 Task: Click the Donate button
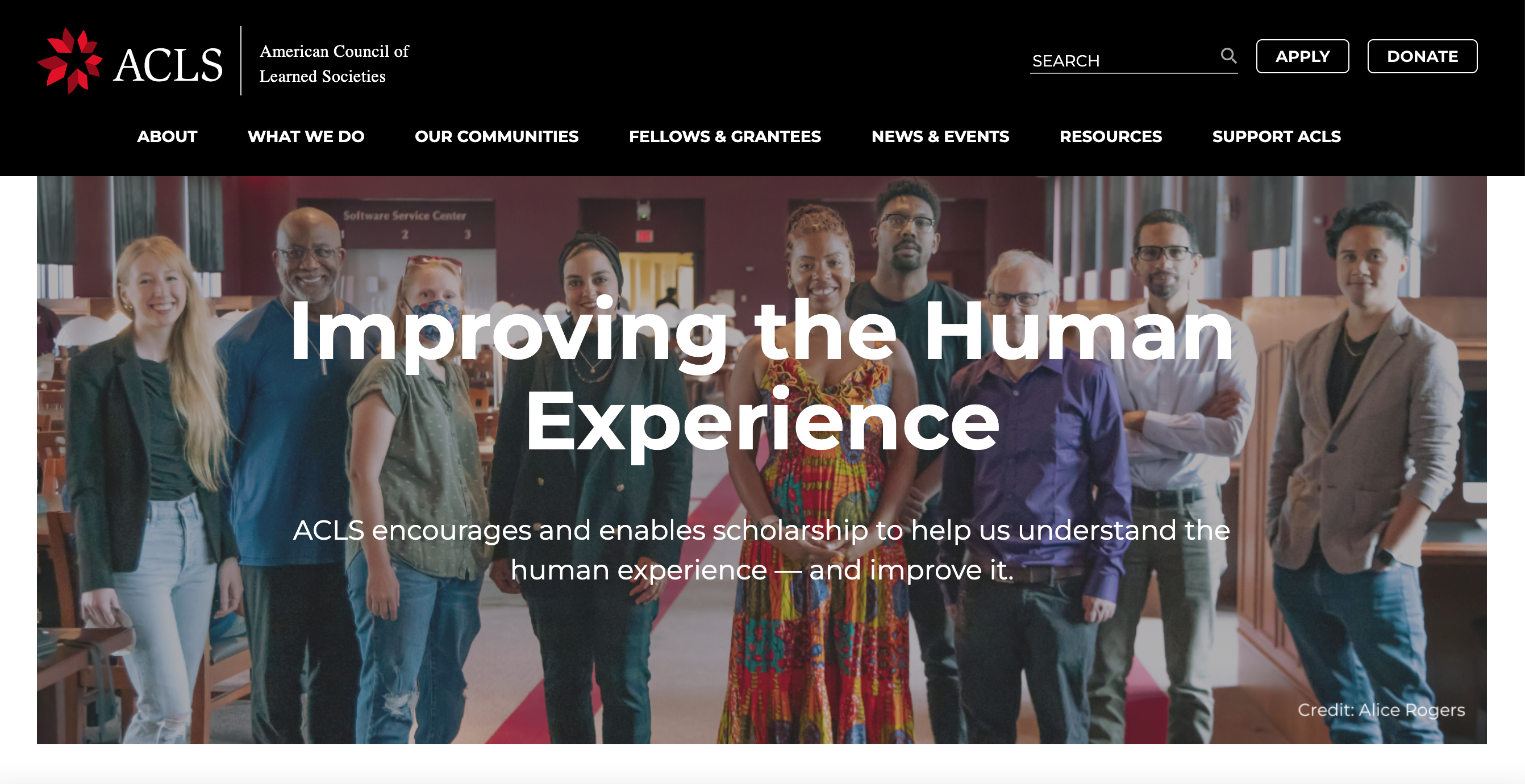[x=1422, y=56]
